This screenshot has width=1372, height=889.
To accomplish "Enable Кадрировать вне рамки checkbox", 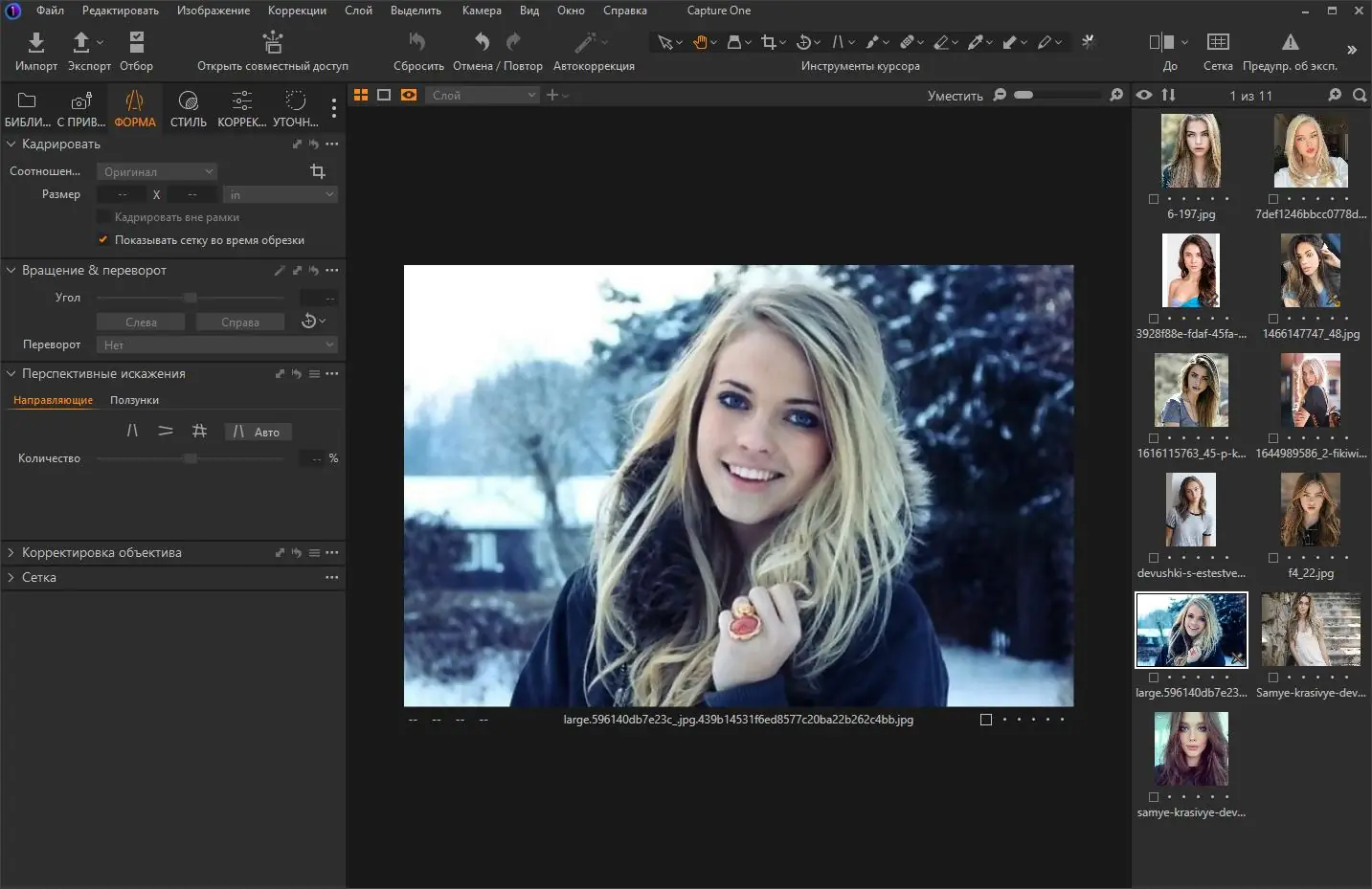I will (102, 216).
